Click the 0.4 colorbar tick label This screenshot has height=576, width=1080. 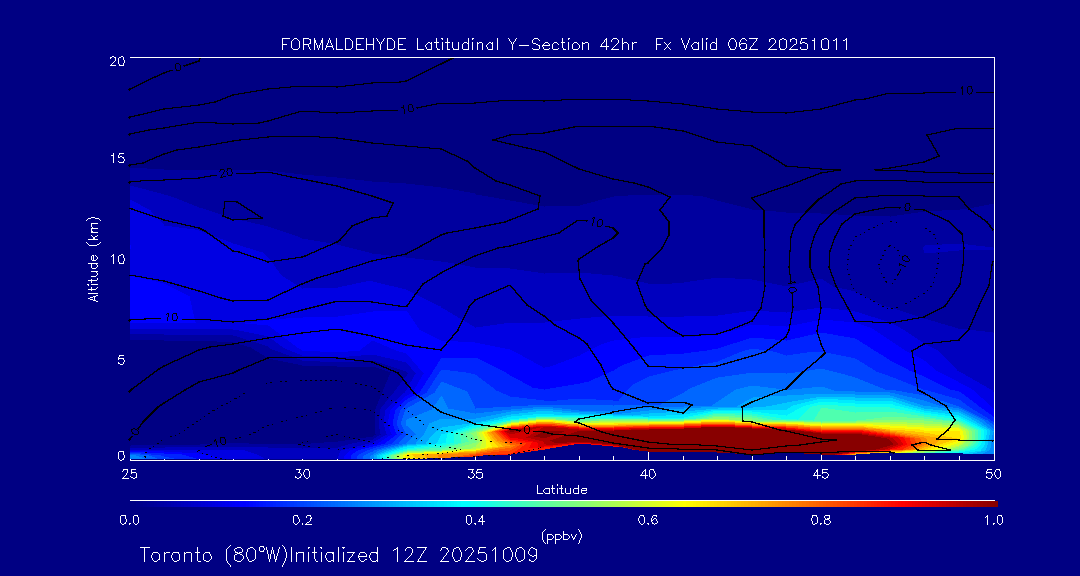click(475, 520)
